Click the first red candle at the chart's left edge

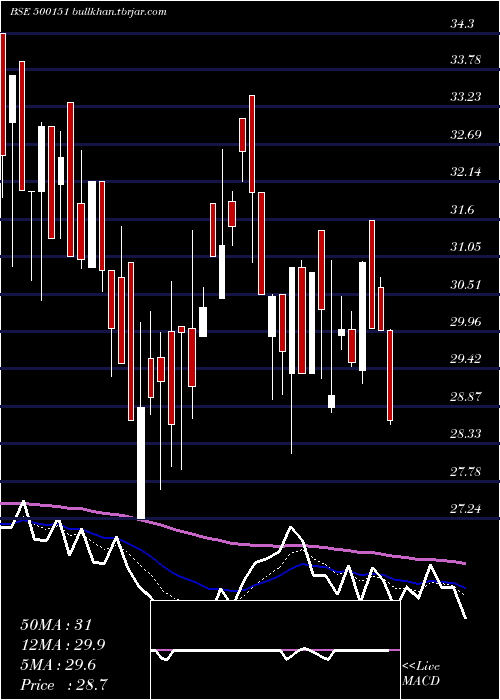coord(3,94)
